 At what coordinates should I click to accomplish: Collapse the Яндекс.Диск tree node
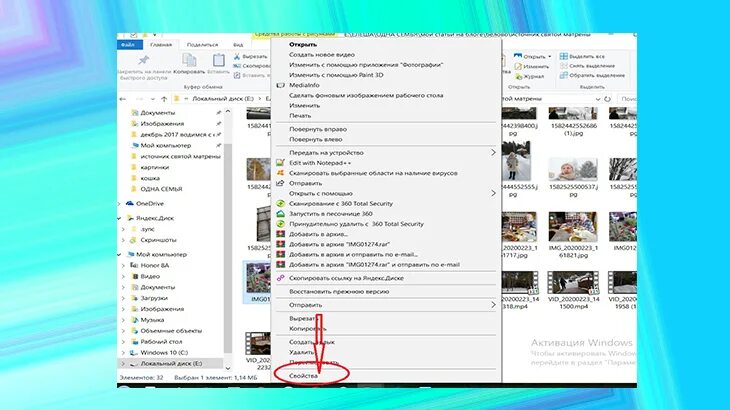click(120, 218)
